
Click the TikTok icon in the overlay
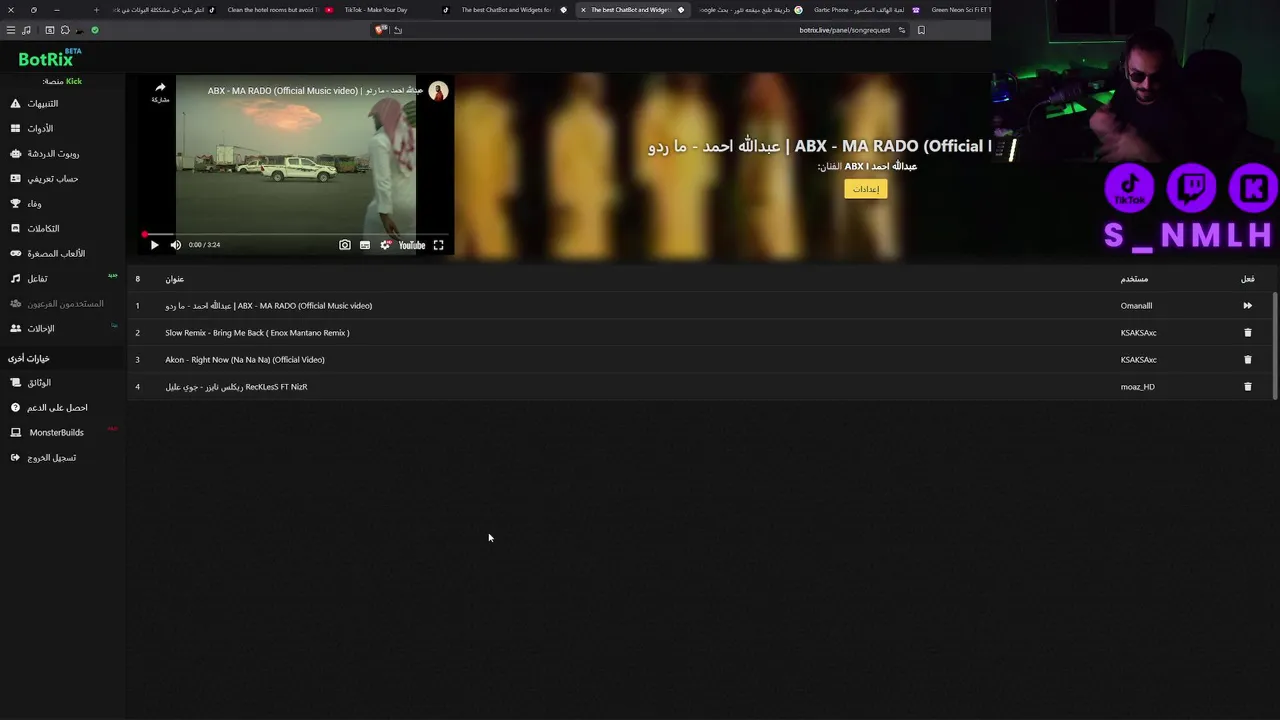(1130, 189)
